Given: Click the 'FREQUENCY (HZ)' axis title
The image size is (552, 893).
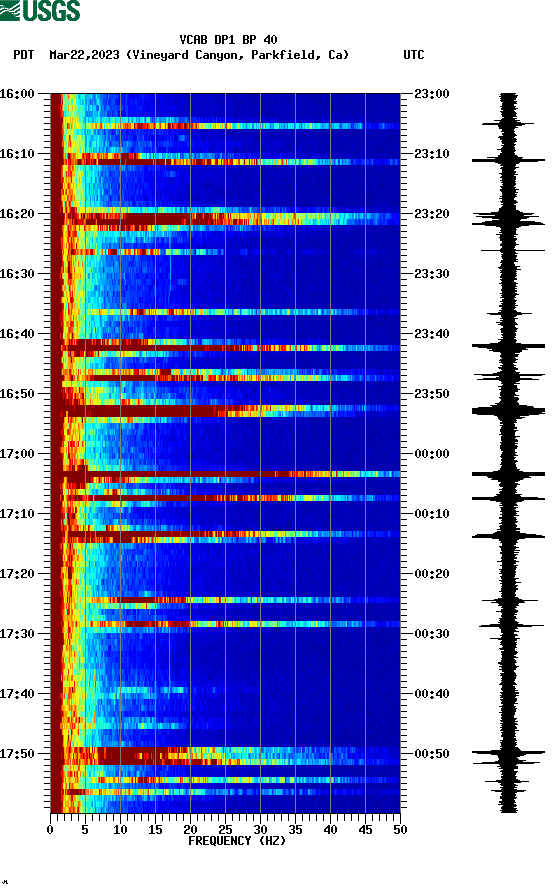Looking at the screenshot, I should (x=236, y=841).
